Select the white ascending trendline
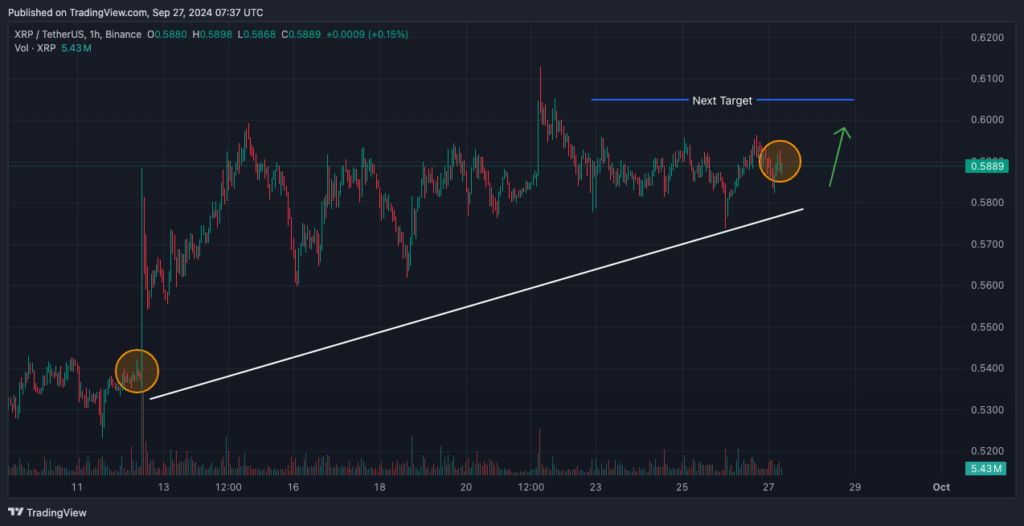 [x=476, y=304]
